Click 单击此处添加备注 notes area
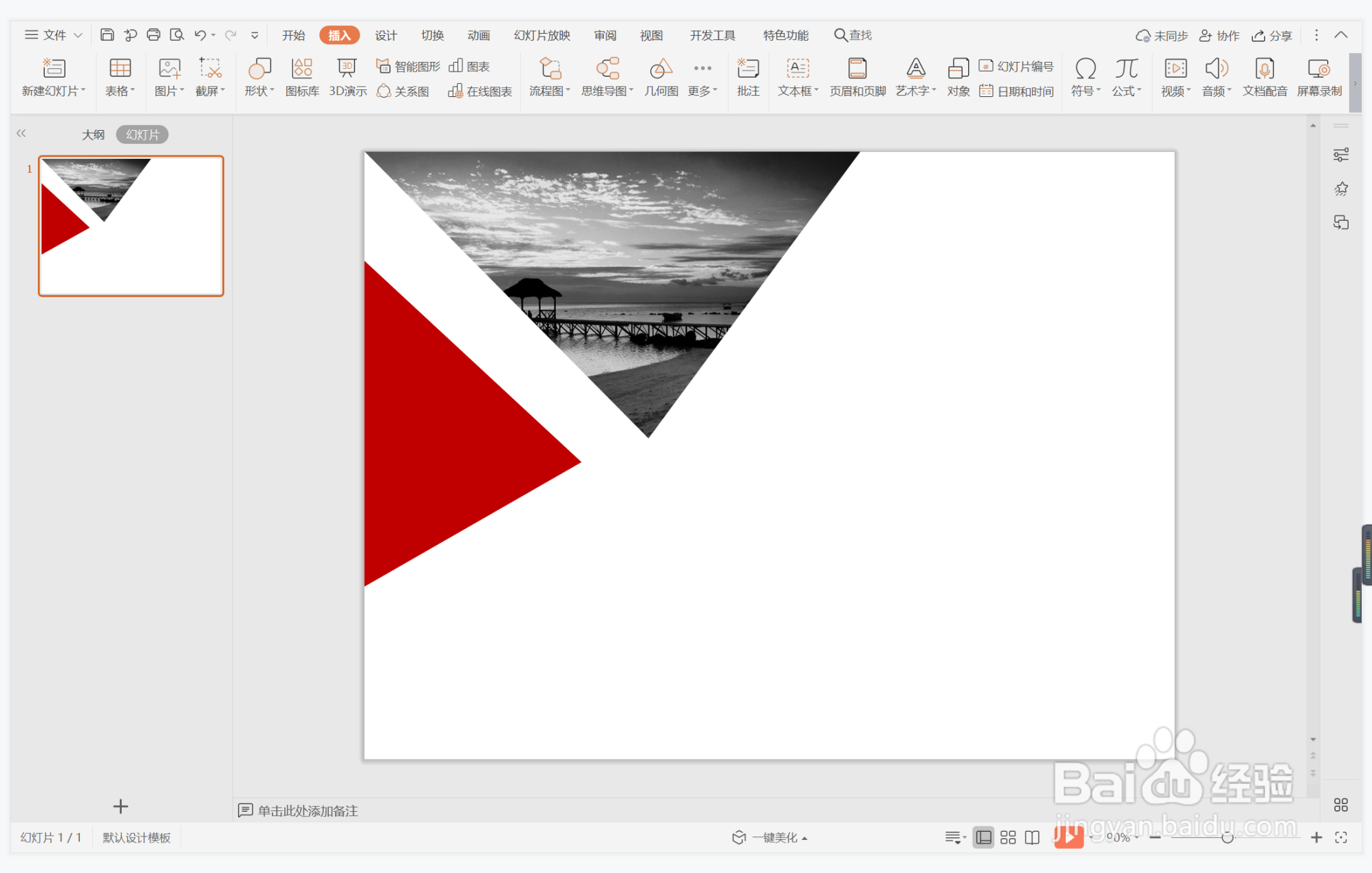1372x873 pixels. [x=308, y=810]
